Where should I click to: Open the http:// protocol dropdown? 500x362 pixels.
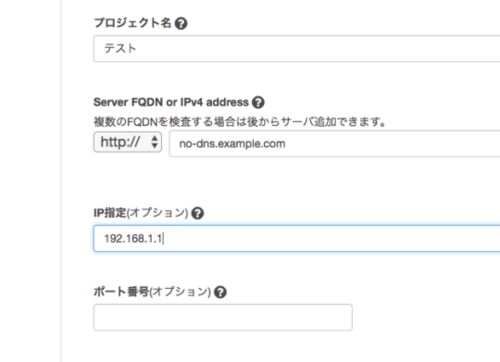pyautogui.click(x=128, y=142)
